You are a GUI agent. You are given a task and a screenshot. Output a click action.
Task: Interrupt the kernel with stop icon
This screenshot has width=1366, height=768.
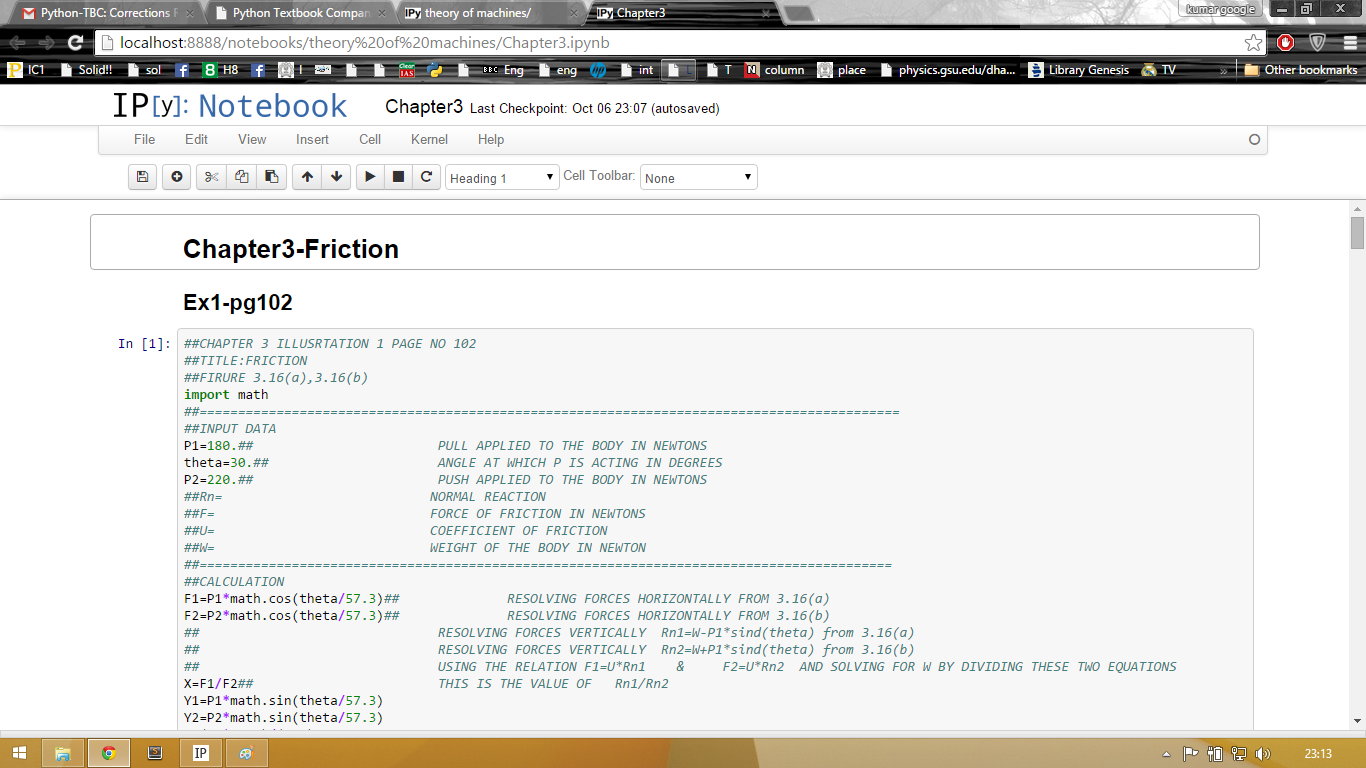click(398, 177)
